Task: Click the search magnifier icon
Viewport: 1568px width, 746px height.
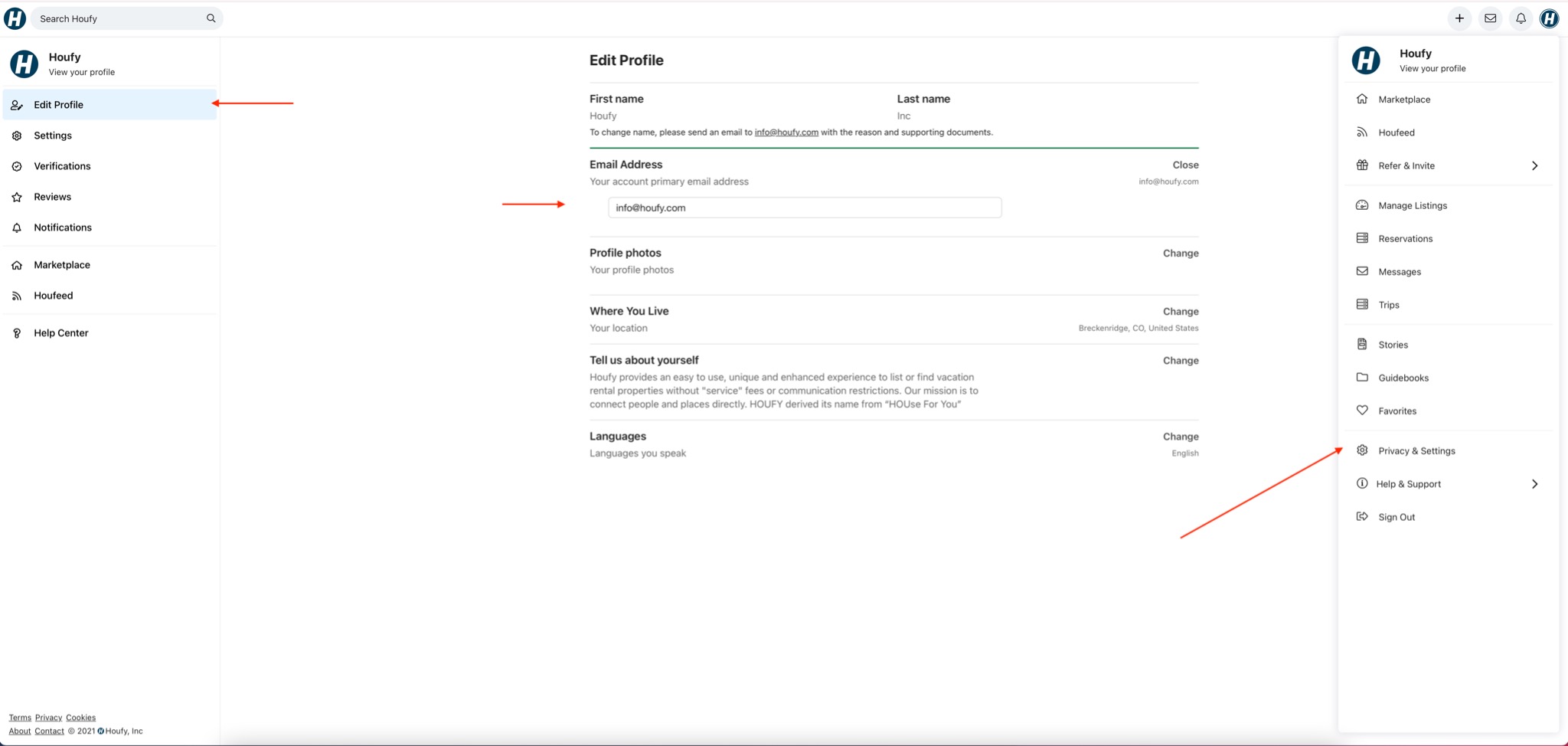Action: tap(211, 18)
